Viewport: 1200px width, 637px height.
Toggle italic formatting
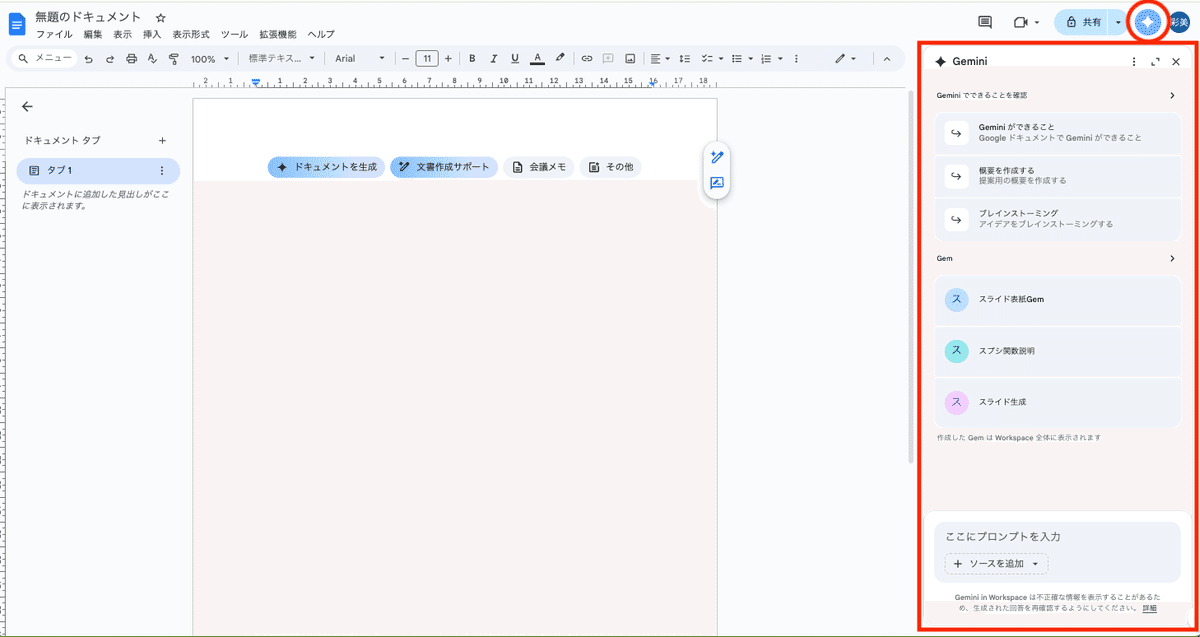point(493,59)
